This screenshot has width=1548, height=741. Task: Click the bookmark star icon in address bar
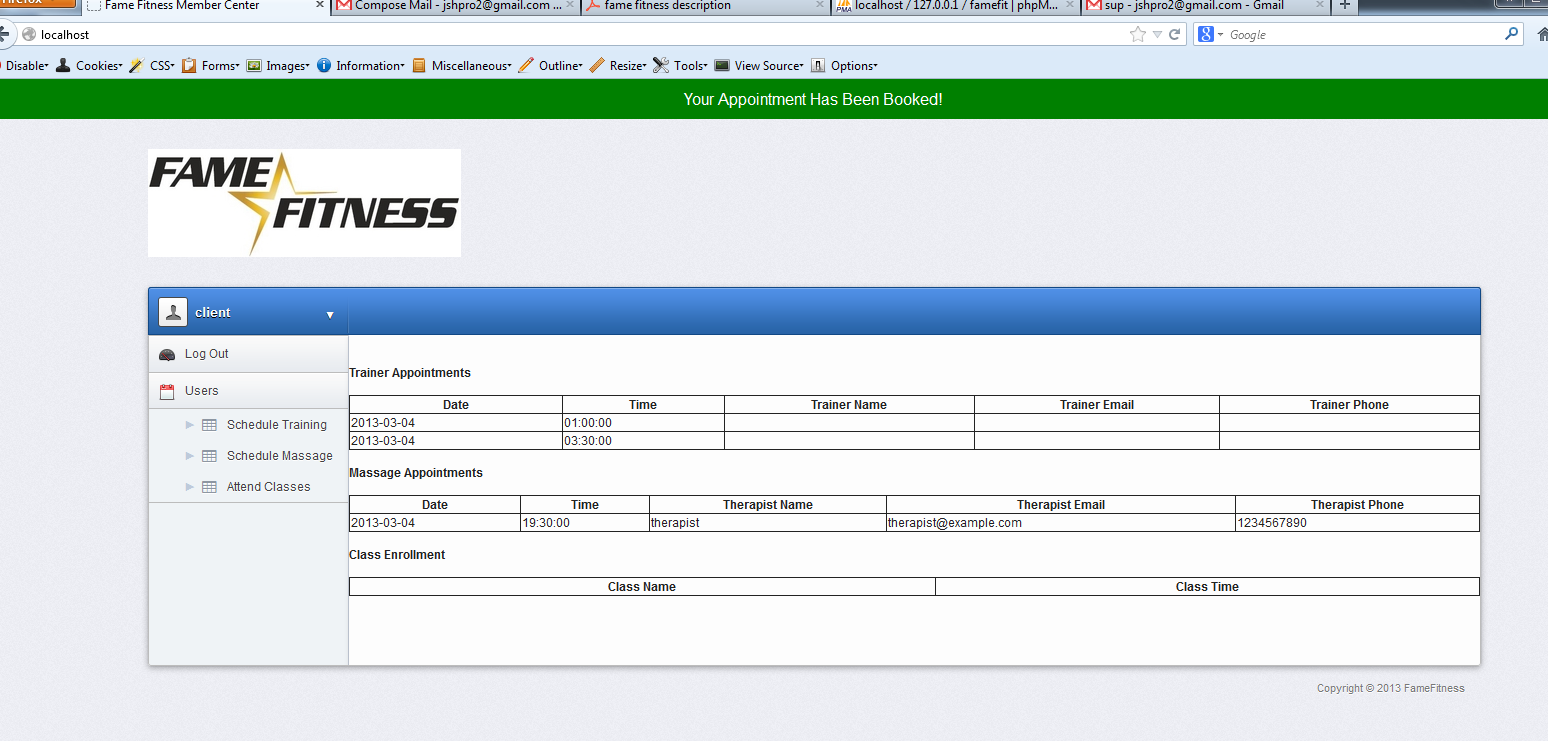[1137, 35]
